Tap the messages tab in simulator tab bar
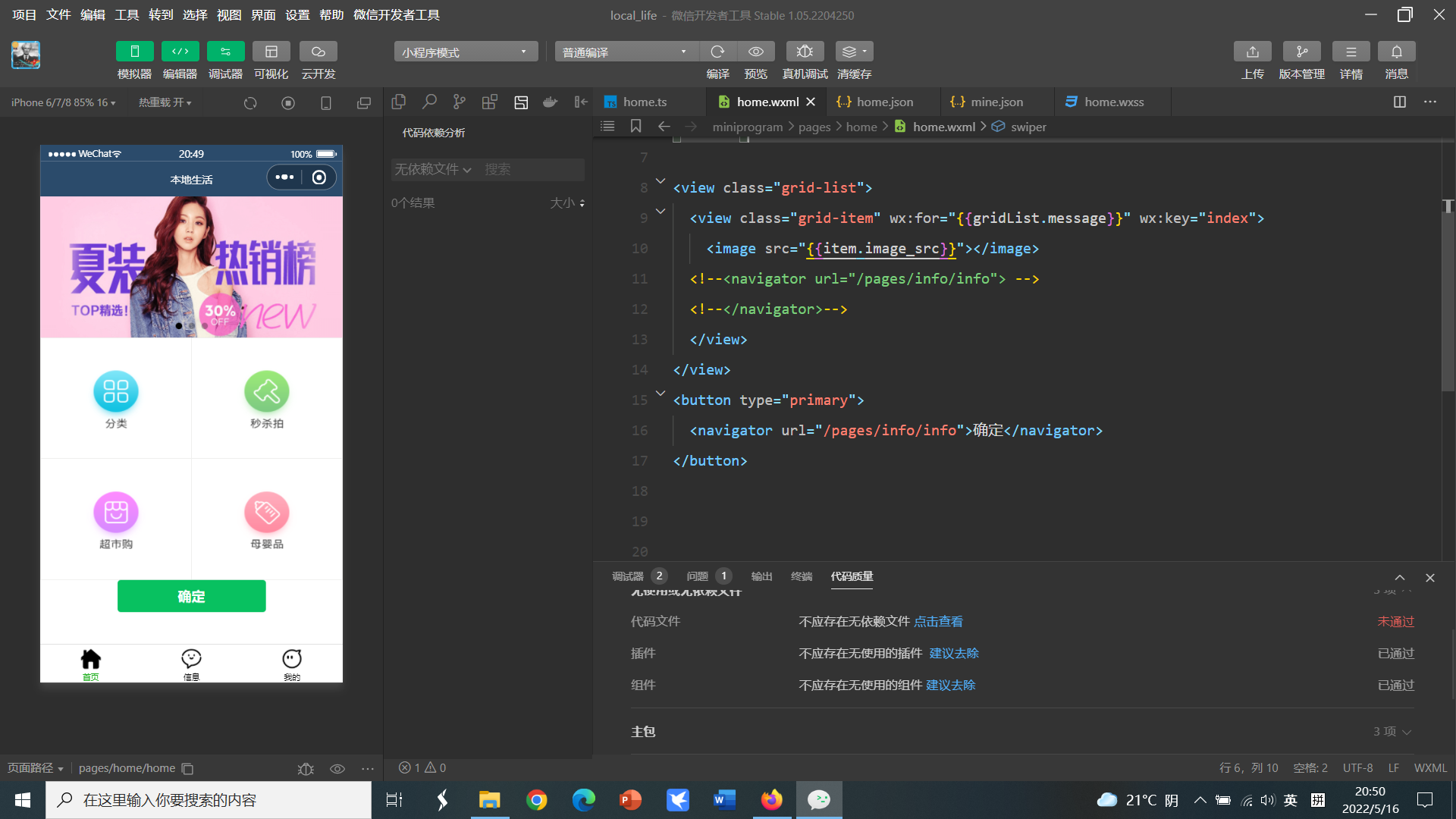The image size is (1456, 819). [x=191, y=664]
